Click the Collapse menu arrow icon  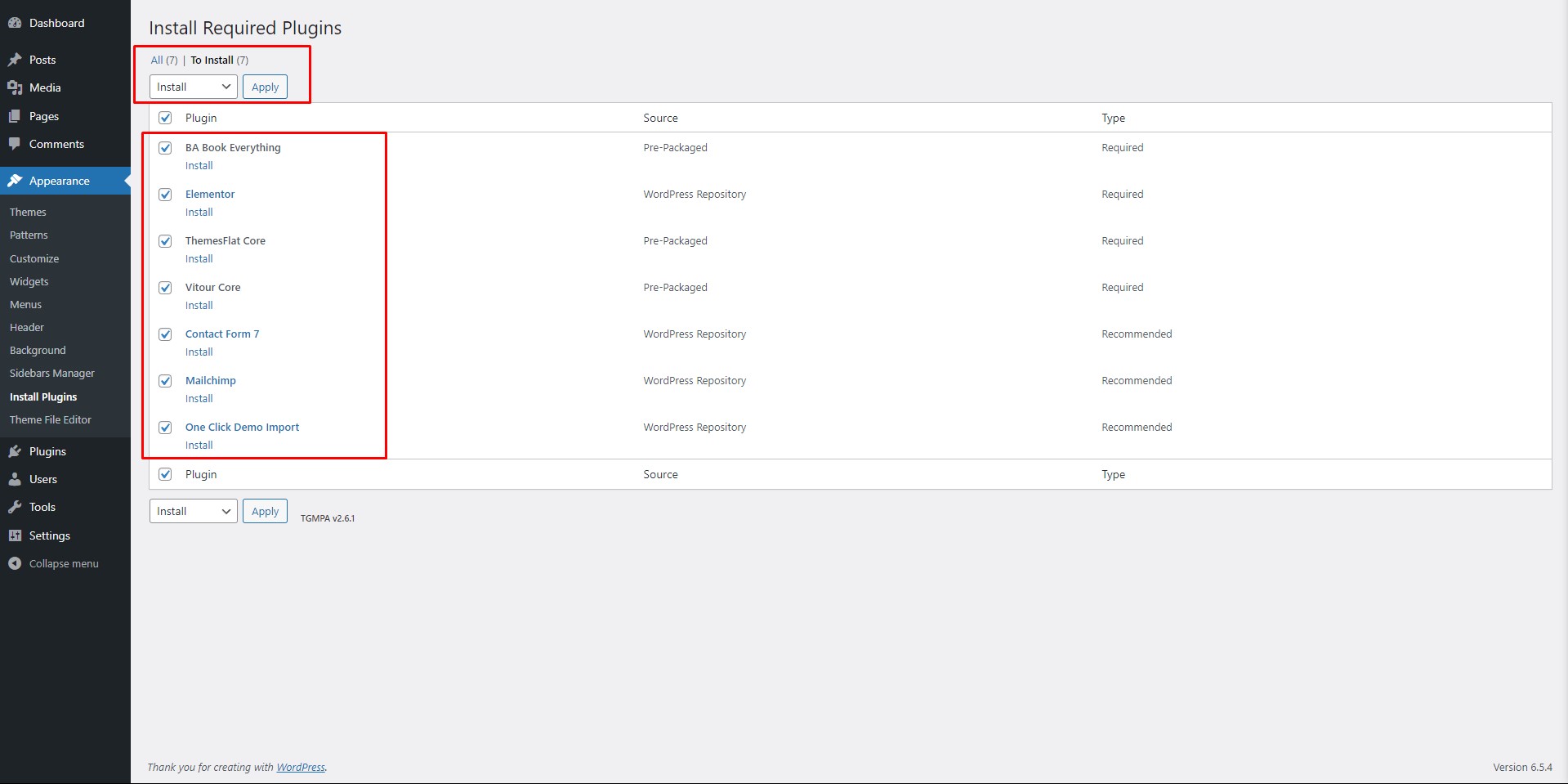[15, 563]
